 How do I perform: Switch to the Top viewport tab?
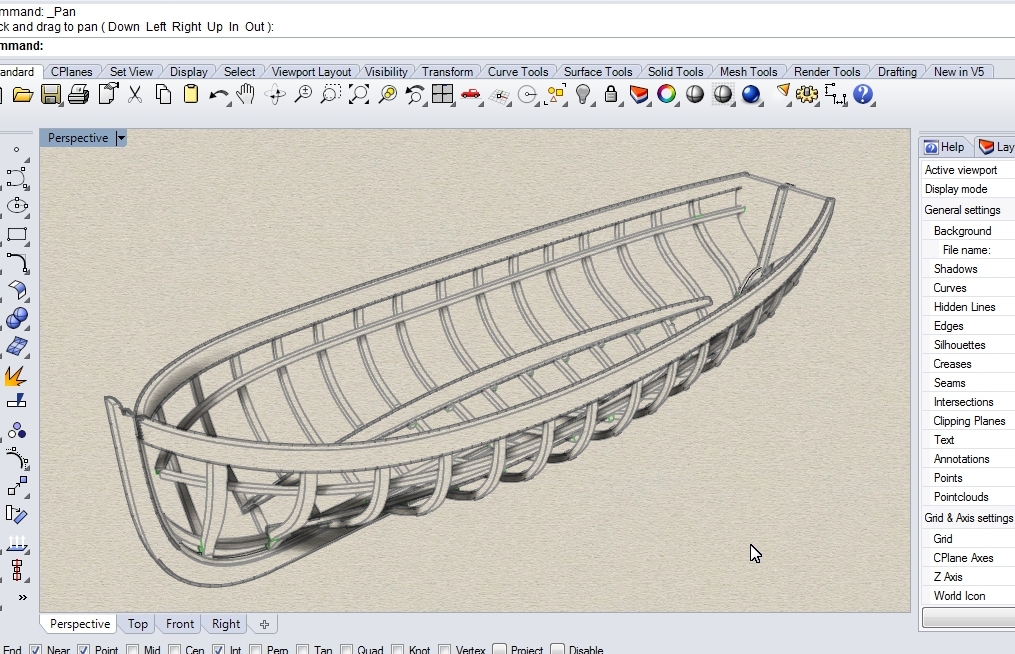tap(138, 624)
